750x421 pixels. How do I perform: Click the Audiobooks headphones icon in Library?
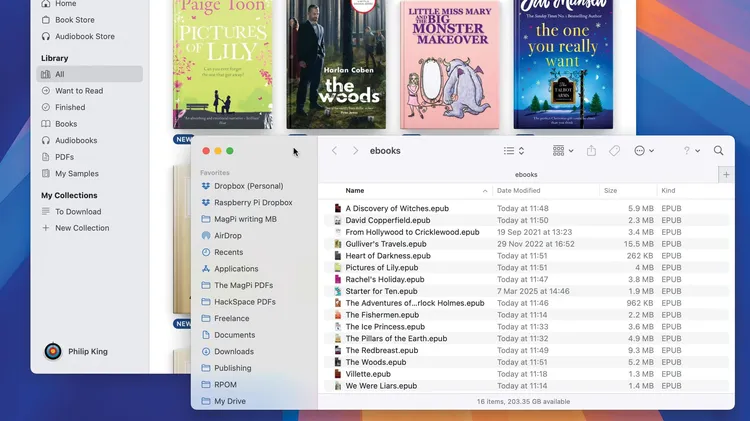[x=45, y=140]
